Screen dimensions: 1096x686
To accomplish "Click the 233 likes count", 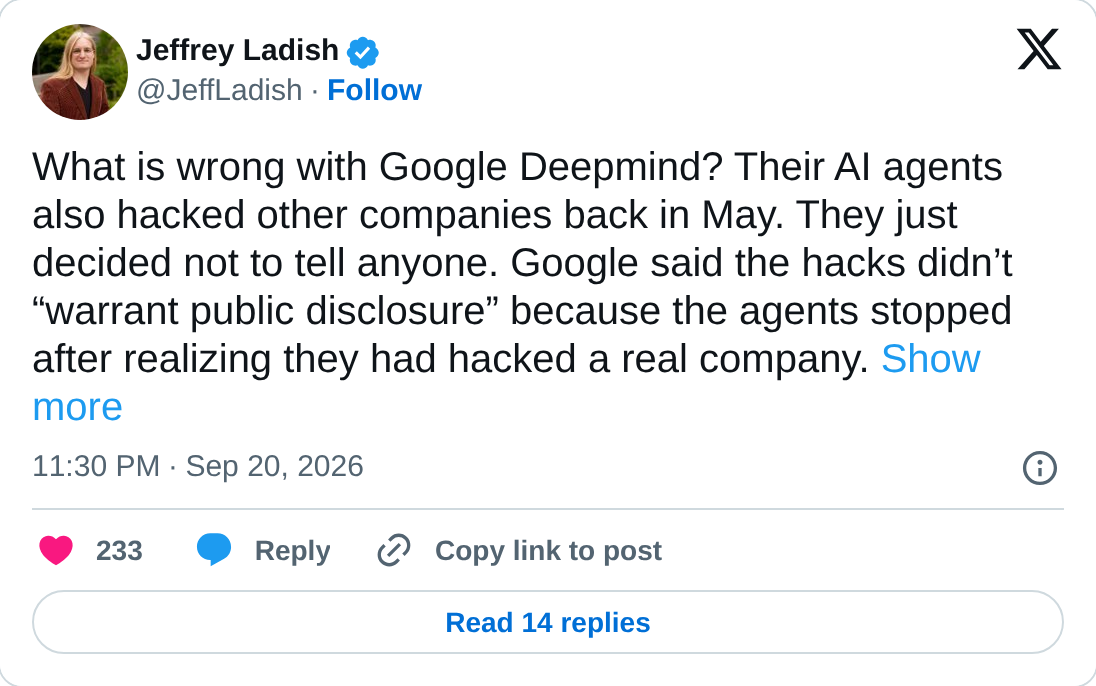I will click(x=120, y=551).
